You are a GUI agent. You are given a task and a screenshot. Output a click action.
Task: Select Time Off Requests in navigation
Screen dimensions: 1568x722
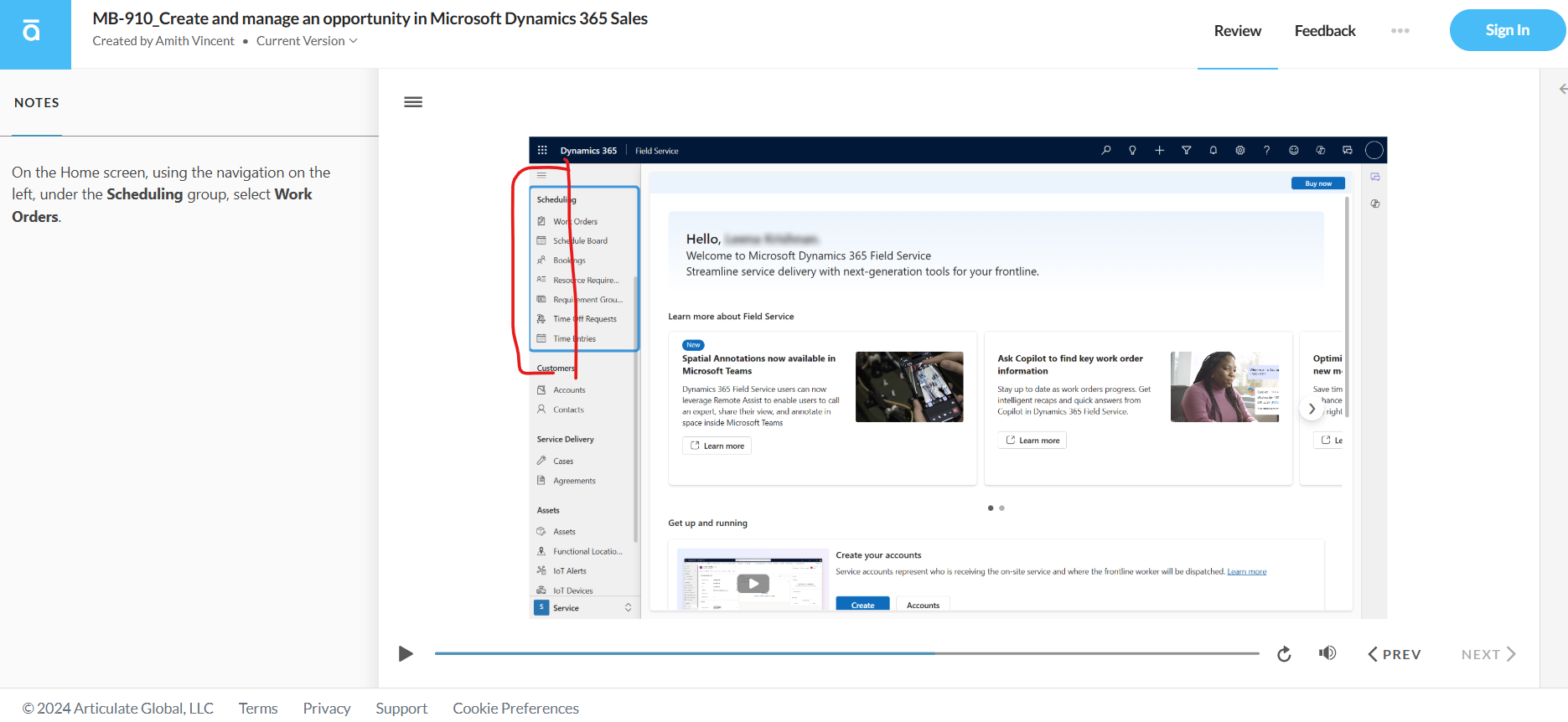584,319
